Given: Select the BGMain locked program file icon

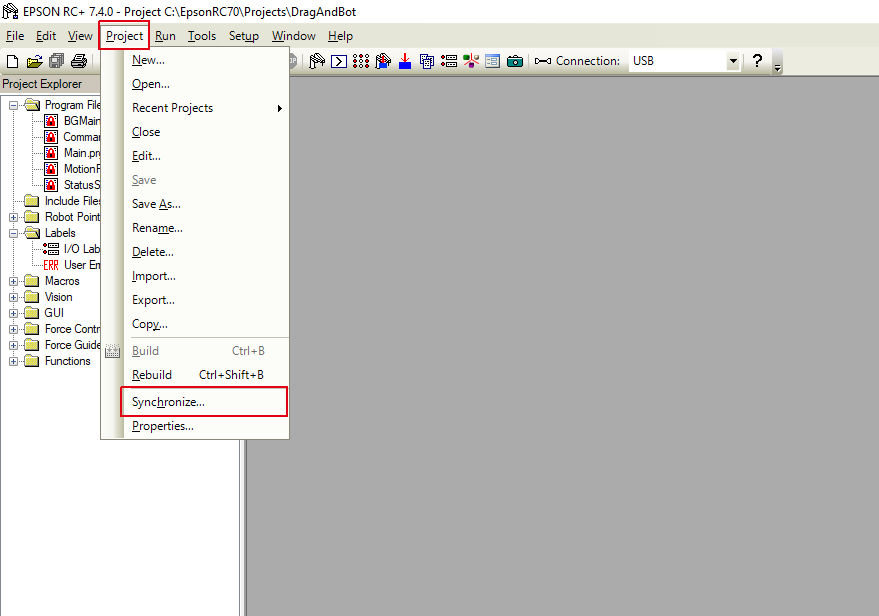Looking at the screenshot, I should point(51,121).
